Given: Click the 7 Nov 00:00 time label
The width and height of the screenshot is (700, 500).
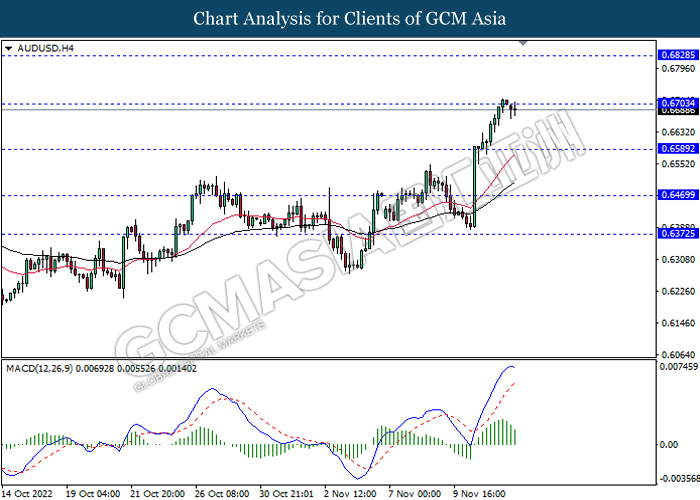Looking at the screenshot, I should pos(415,494).
